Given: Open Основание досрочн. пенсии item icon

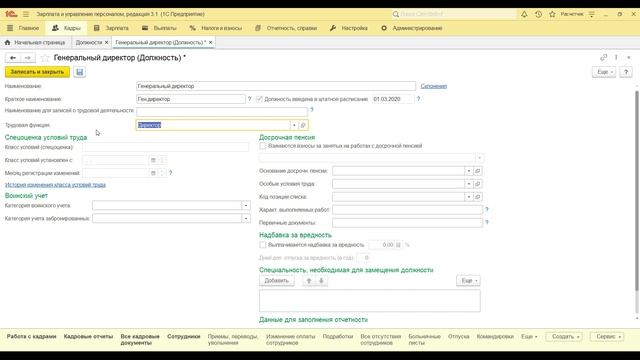Looking at the screenshot, I should tap(478, 171).
